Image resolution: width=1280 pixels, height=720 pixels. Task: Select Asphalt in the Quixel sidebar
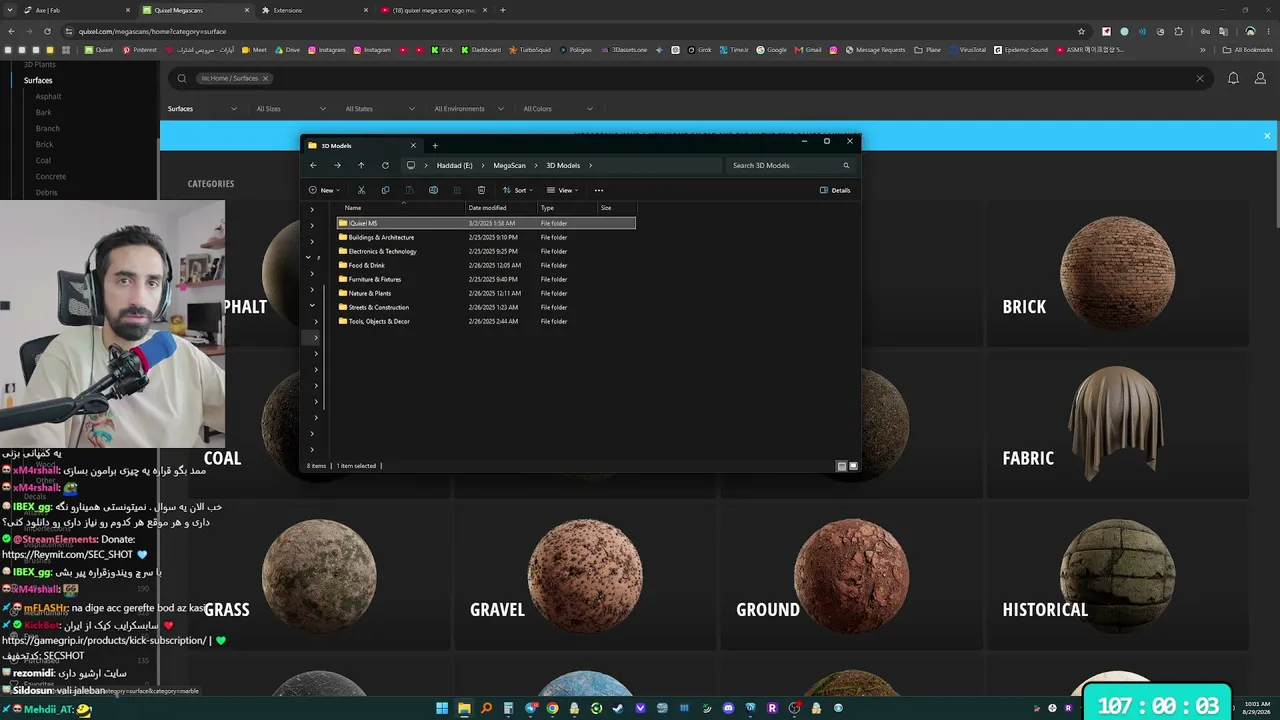(x=48, y=96)
